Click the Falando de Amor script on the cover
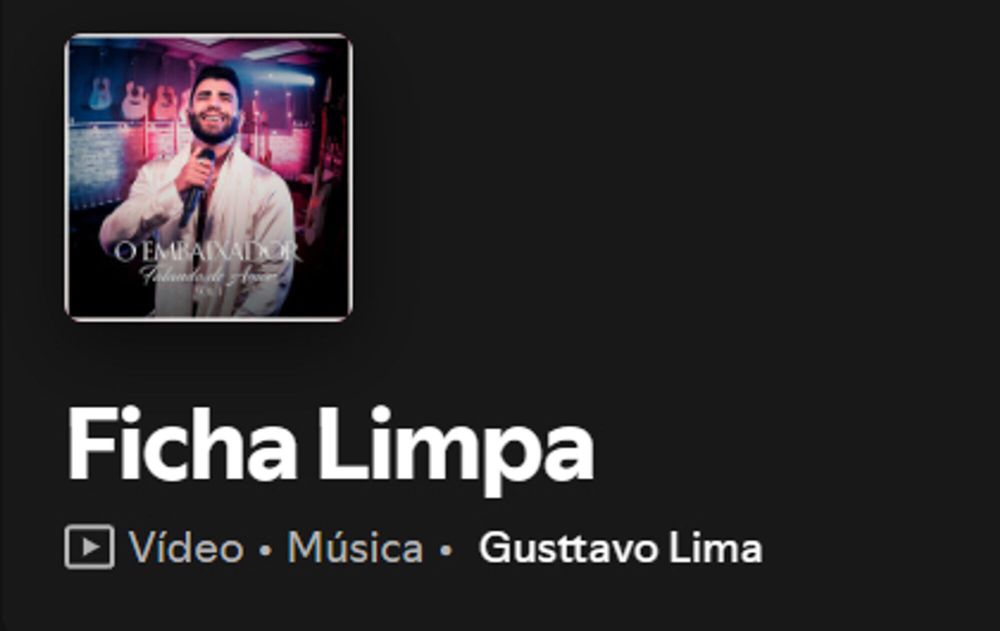Screen dimensions: 1000x631 [x=208, y=276]
